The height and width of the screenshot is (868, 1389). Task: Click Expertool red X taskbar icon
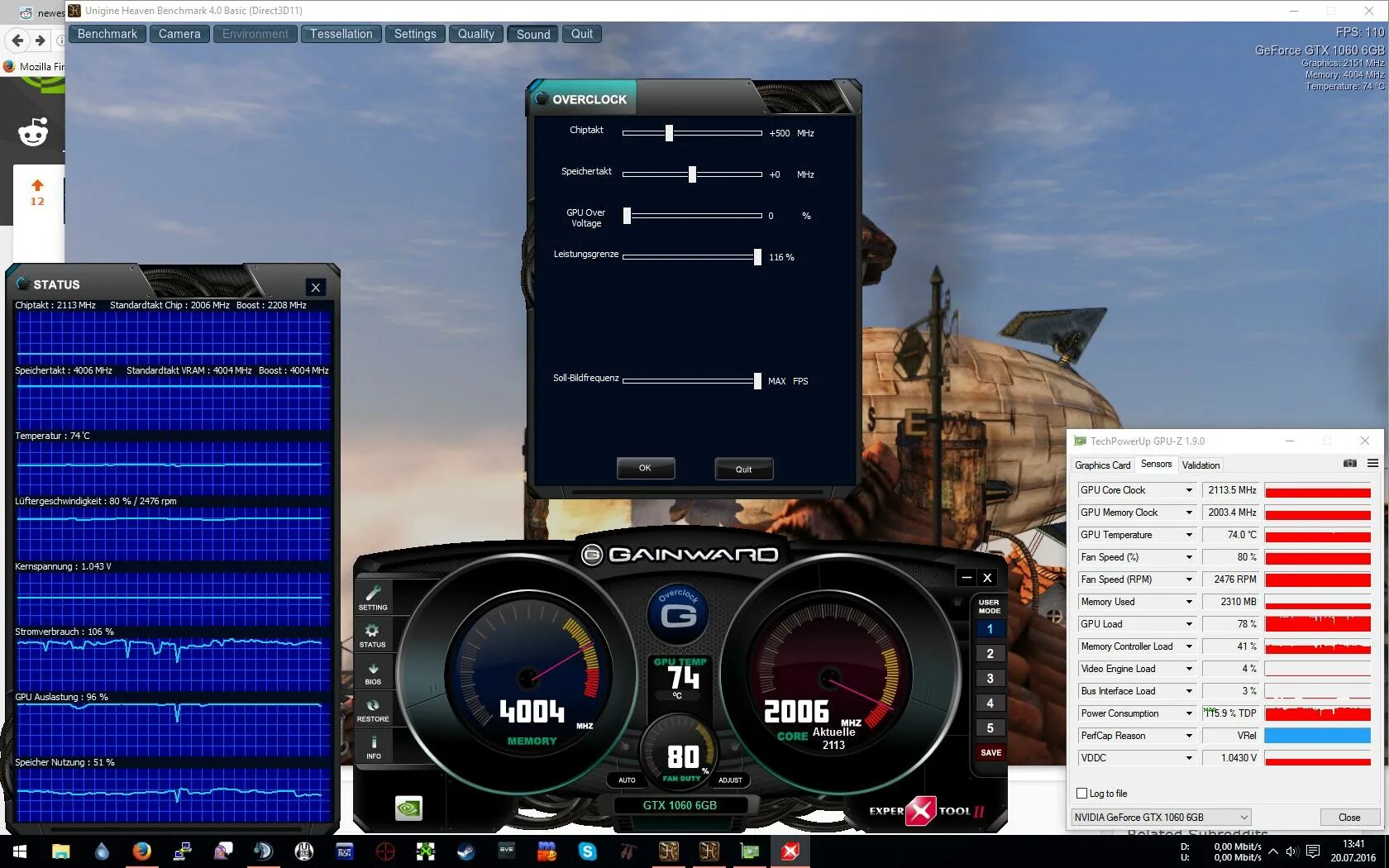pos(790,851)
